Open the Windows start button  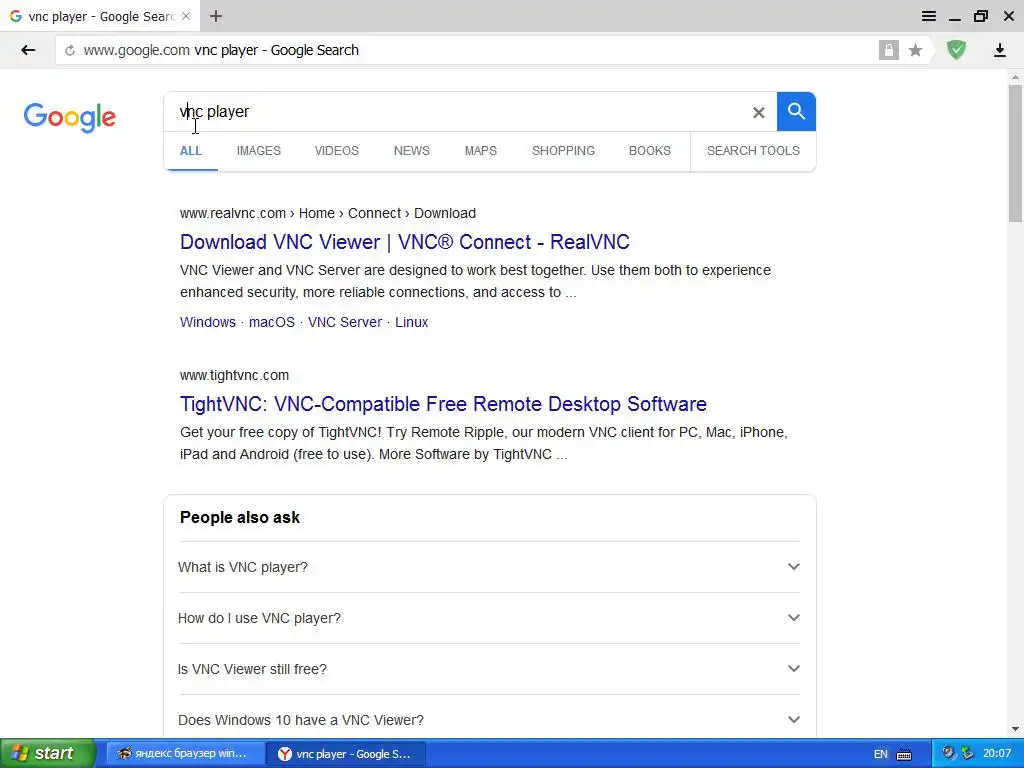click(48, 753)
